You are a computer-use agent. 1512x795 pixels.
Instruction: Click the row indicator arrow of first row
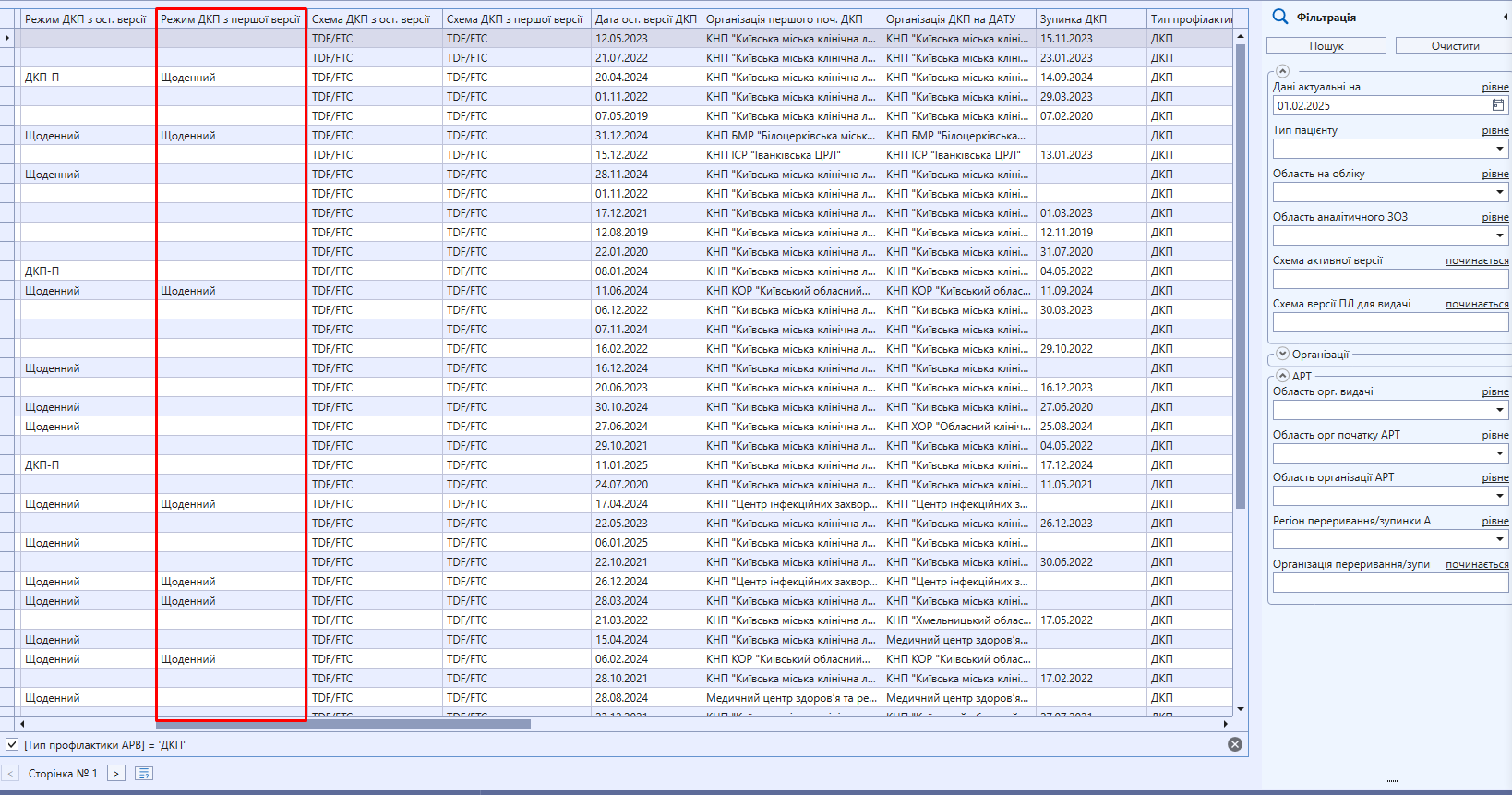pos(7,38)
